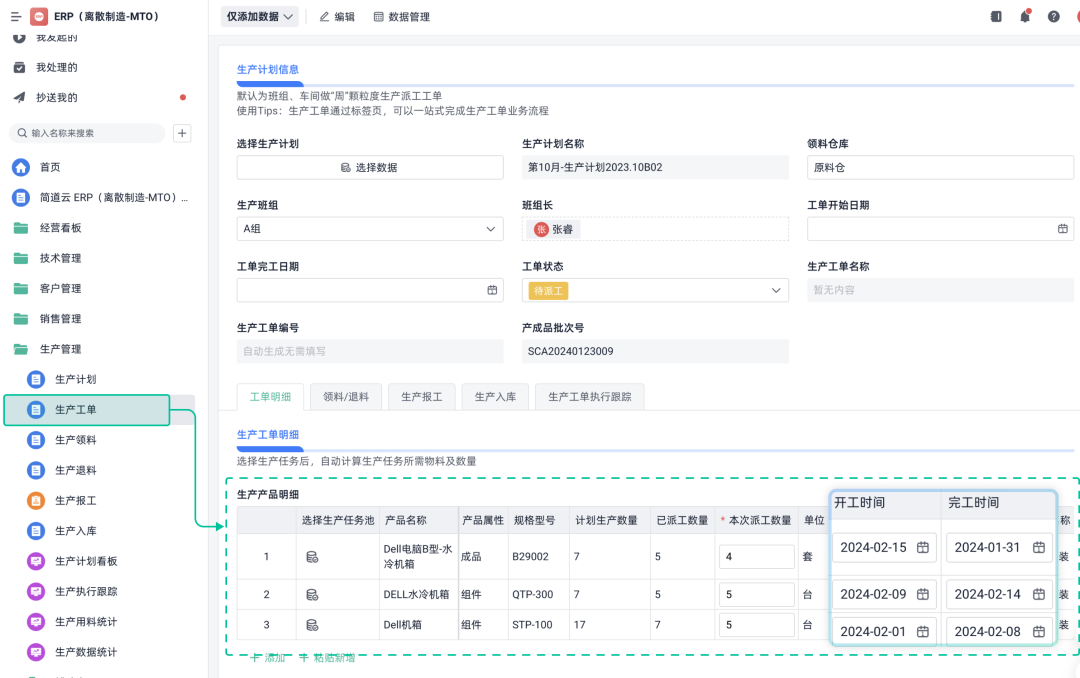Expand the 工单状态 待派工 dropdown
This screenshot has width=1080, height=678.
(x=654, y=290)
